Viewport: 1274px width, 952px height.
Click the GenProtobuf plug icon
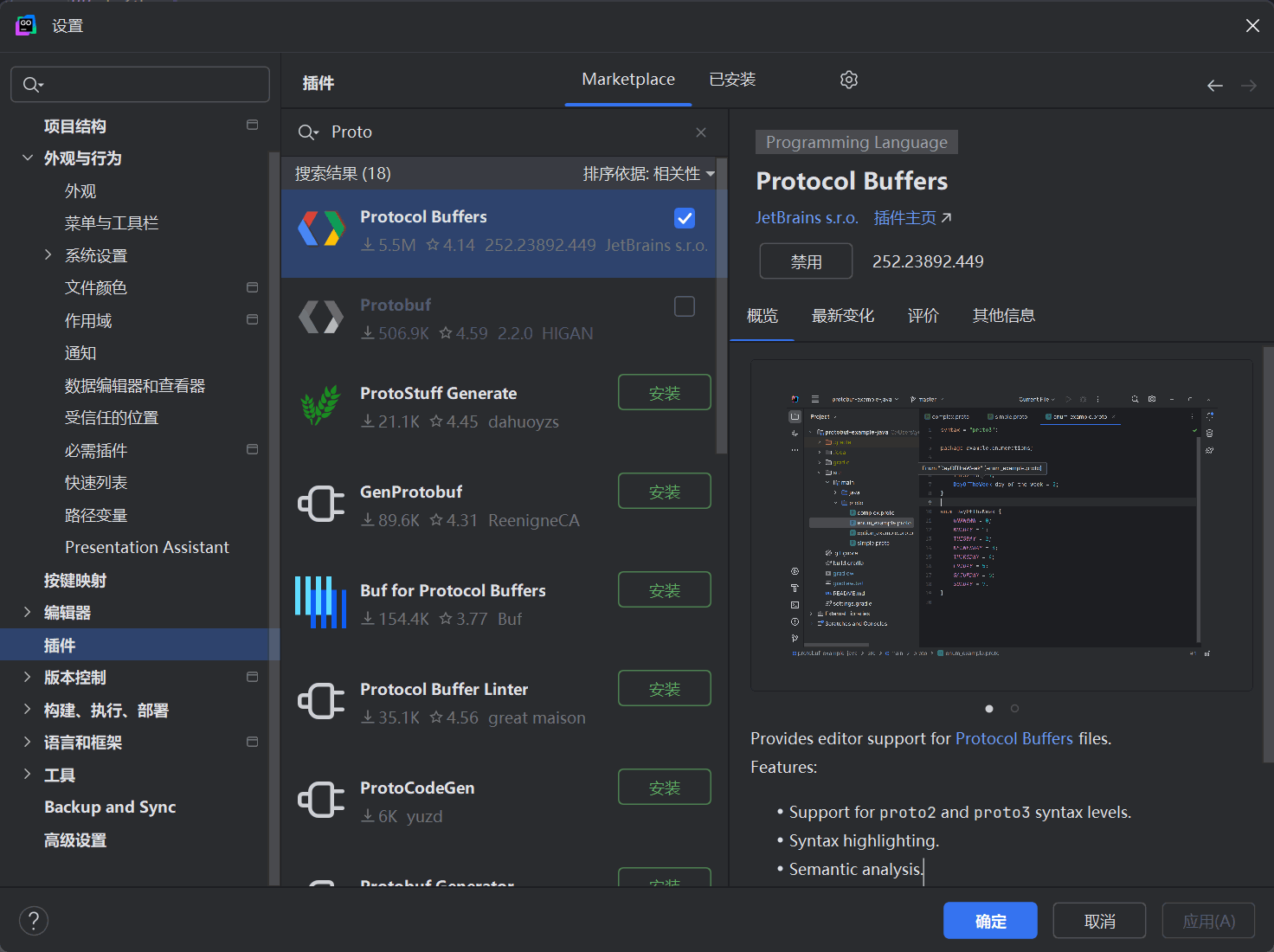coord(321,504)
